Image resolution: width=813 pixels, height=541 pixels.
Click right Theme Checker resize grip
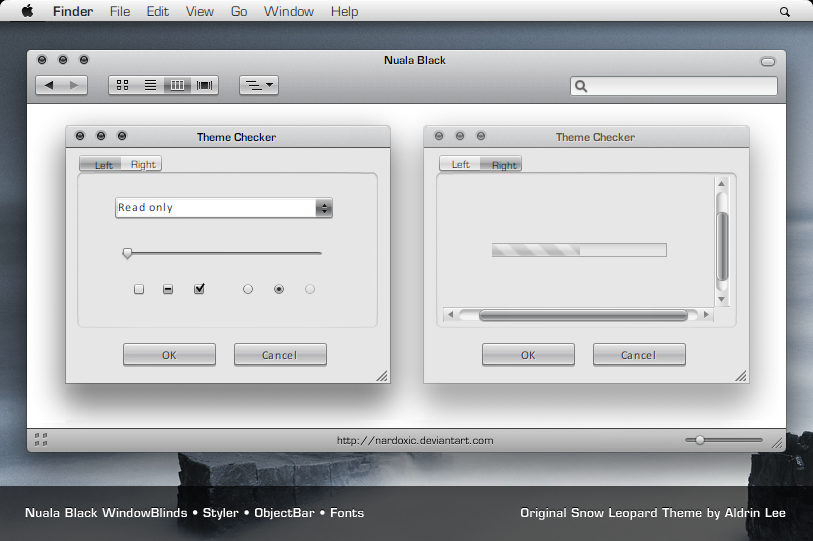click(x=741, y=376)
